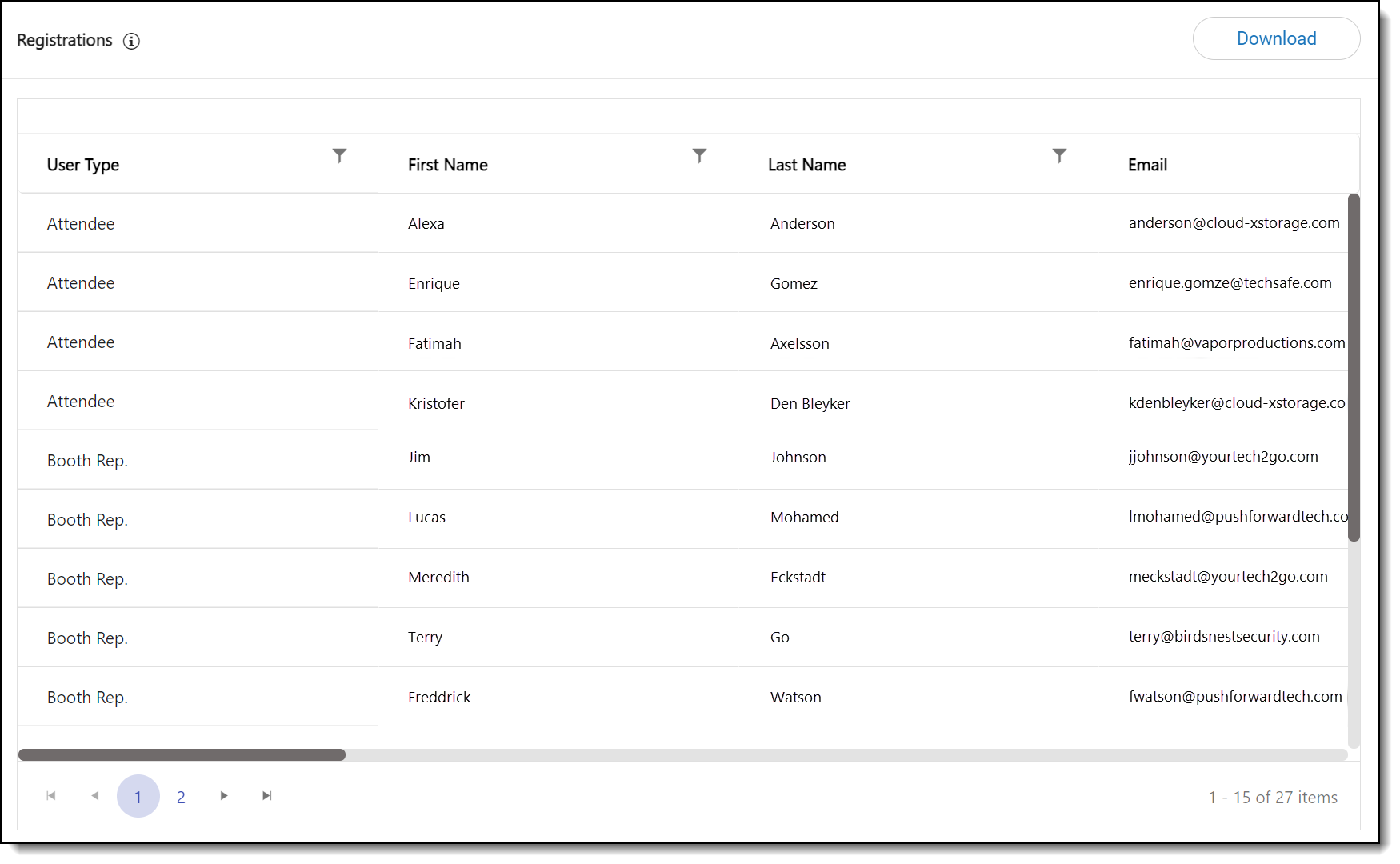Viewport: 1400px width, 864px height.
Task: Go to the next page arrow
Action: [x=224, y=796]
